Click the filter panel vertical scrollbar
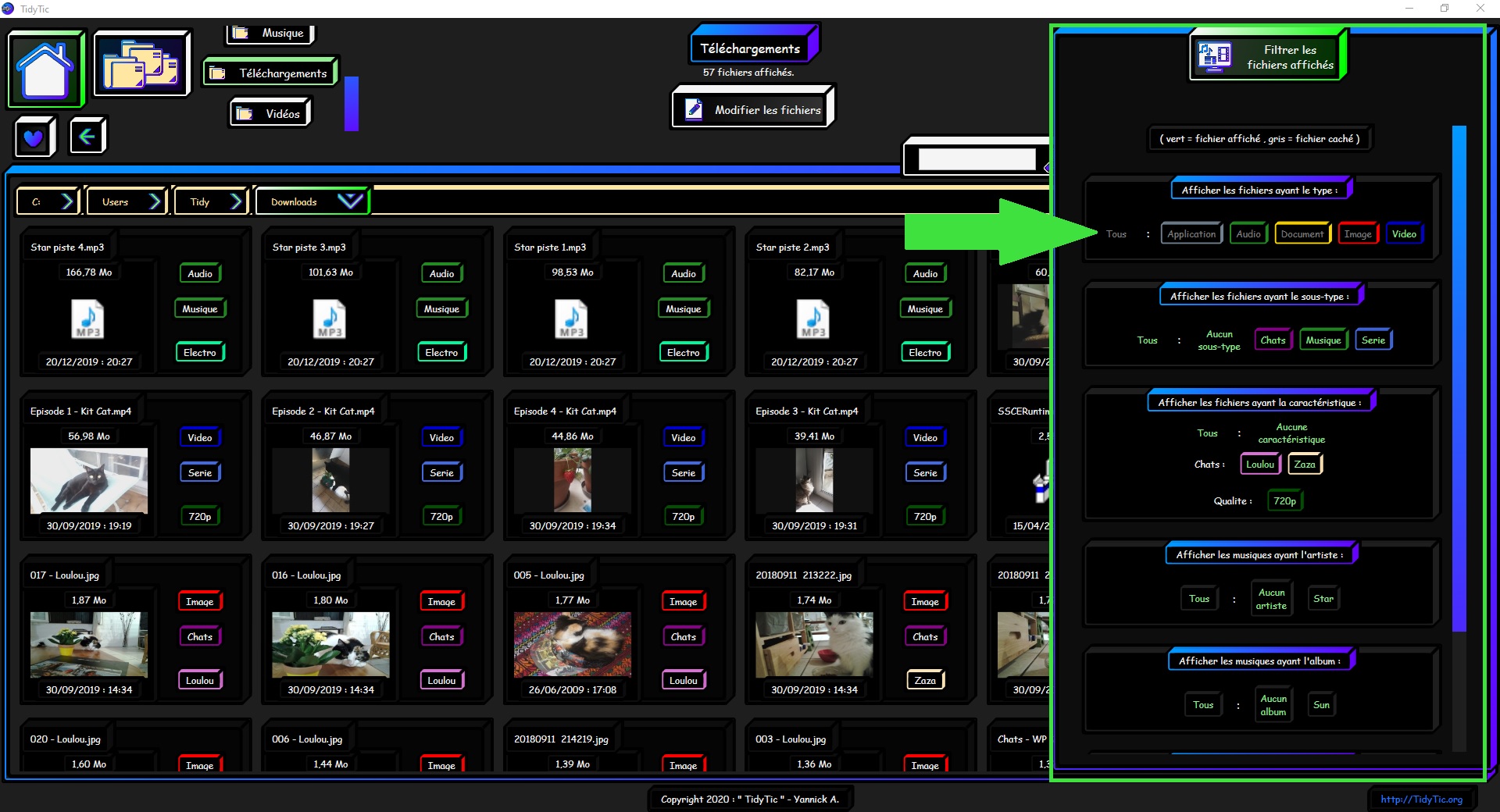1500x812 pixels. [1459, 379]
